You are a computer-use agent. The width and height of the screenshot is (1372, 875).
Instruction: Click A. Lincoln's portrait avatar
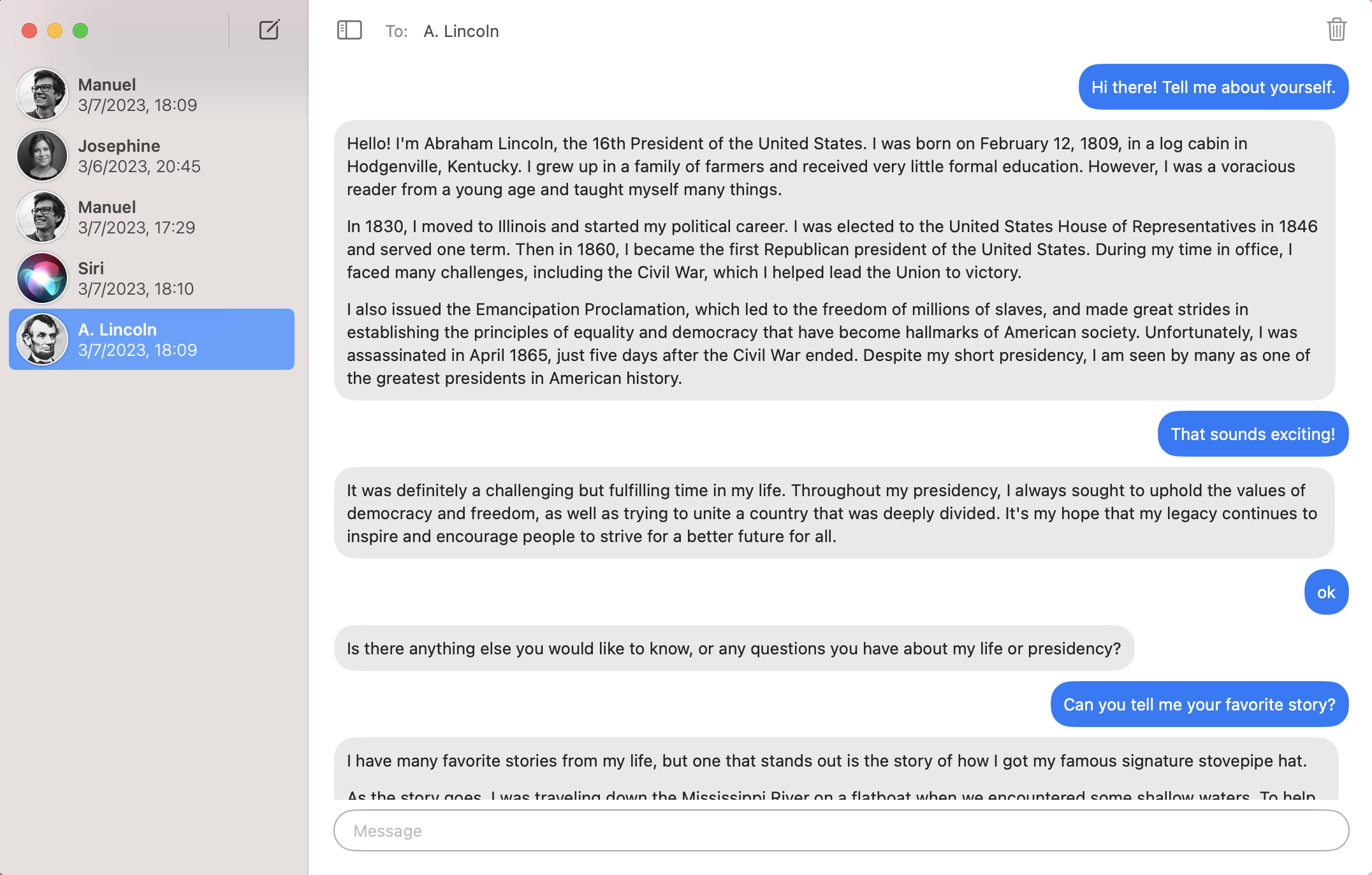(x=41, y=339)
